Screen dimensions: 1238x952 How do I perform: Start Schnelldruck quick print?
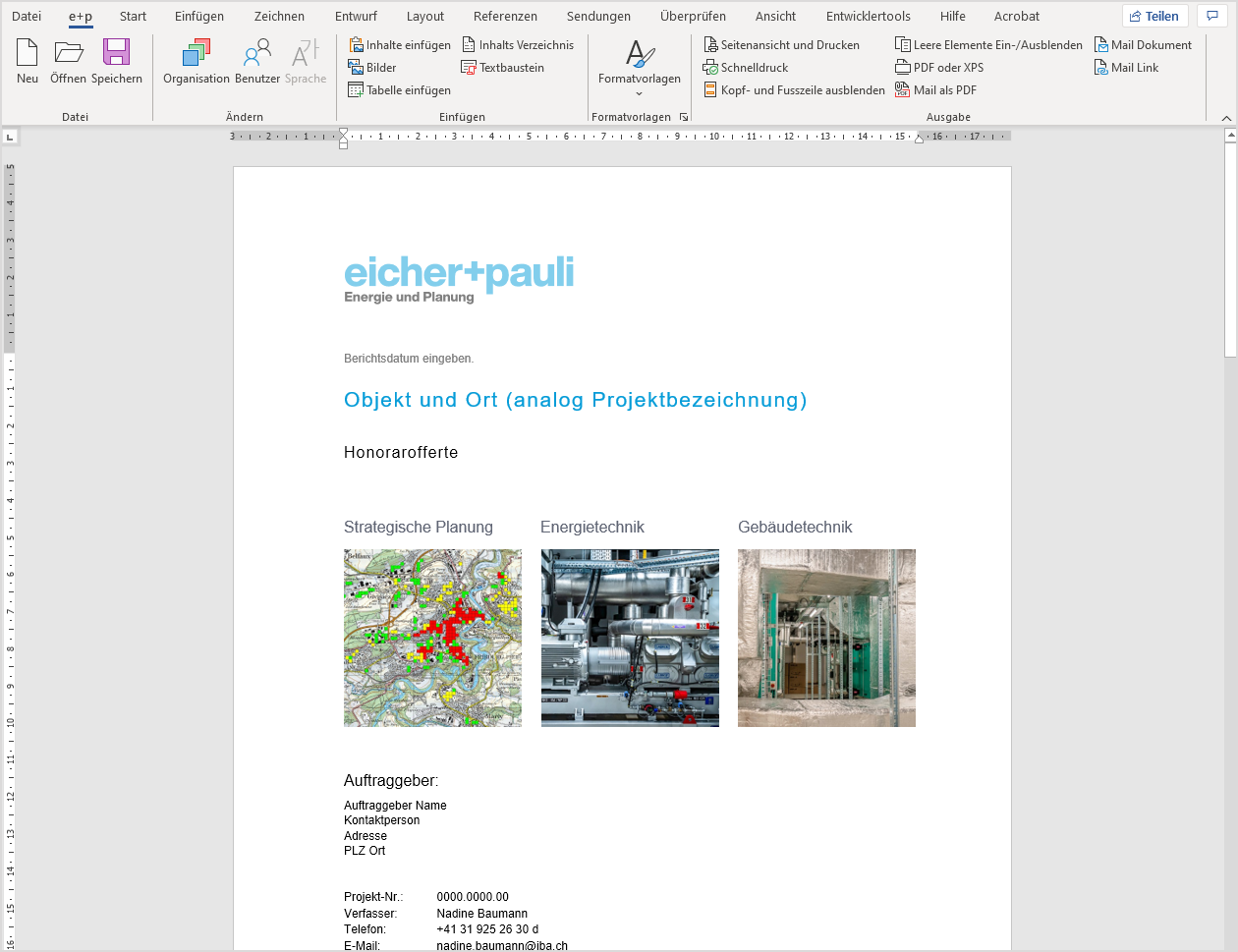coord(746,68)
